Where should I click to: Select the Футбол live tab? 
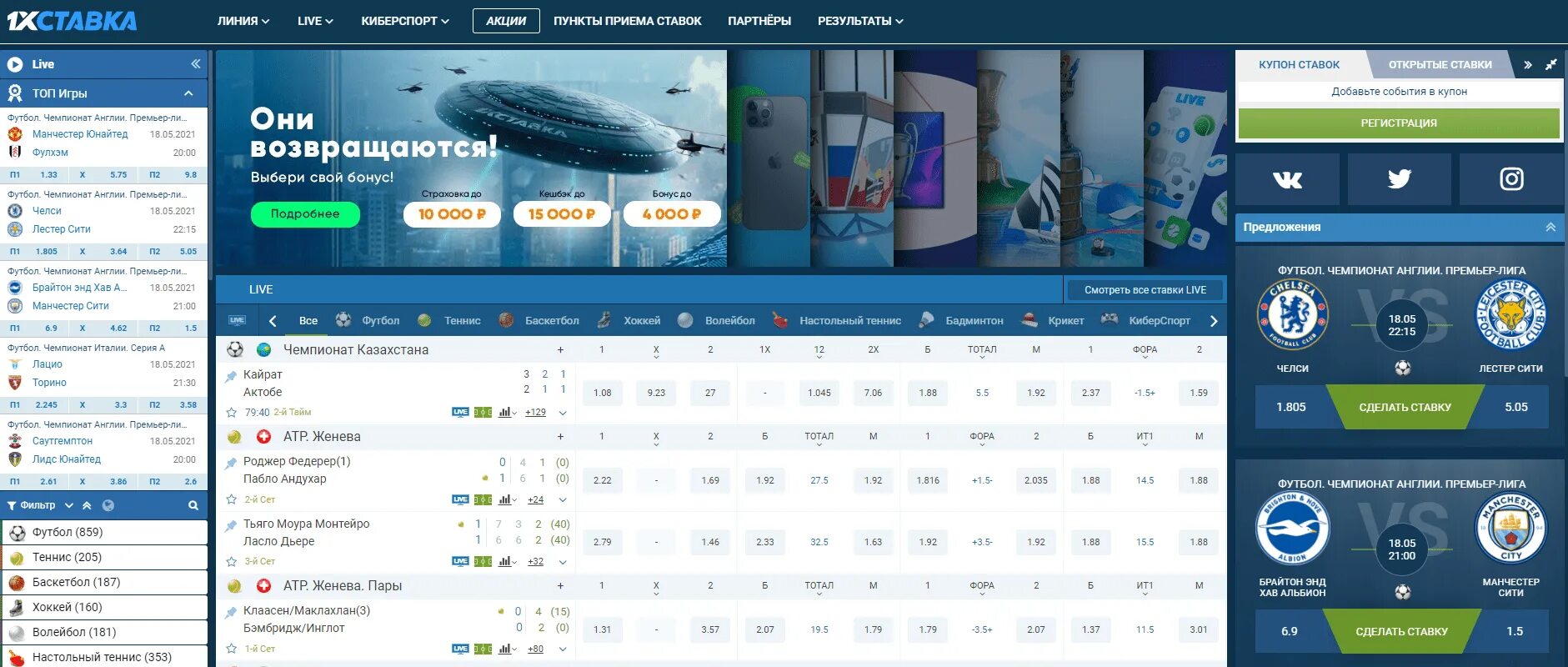click(x=368, y=320)
